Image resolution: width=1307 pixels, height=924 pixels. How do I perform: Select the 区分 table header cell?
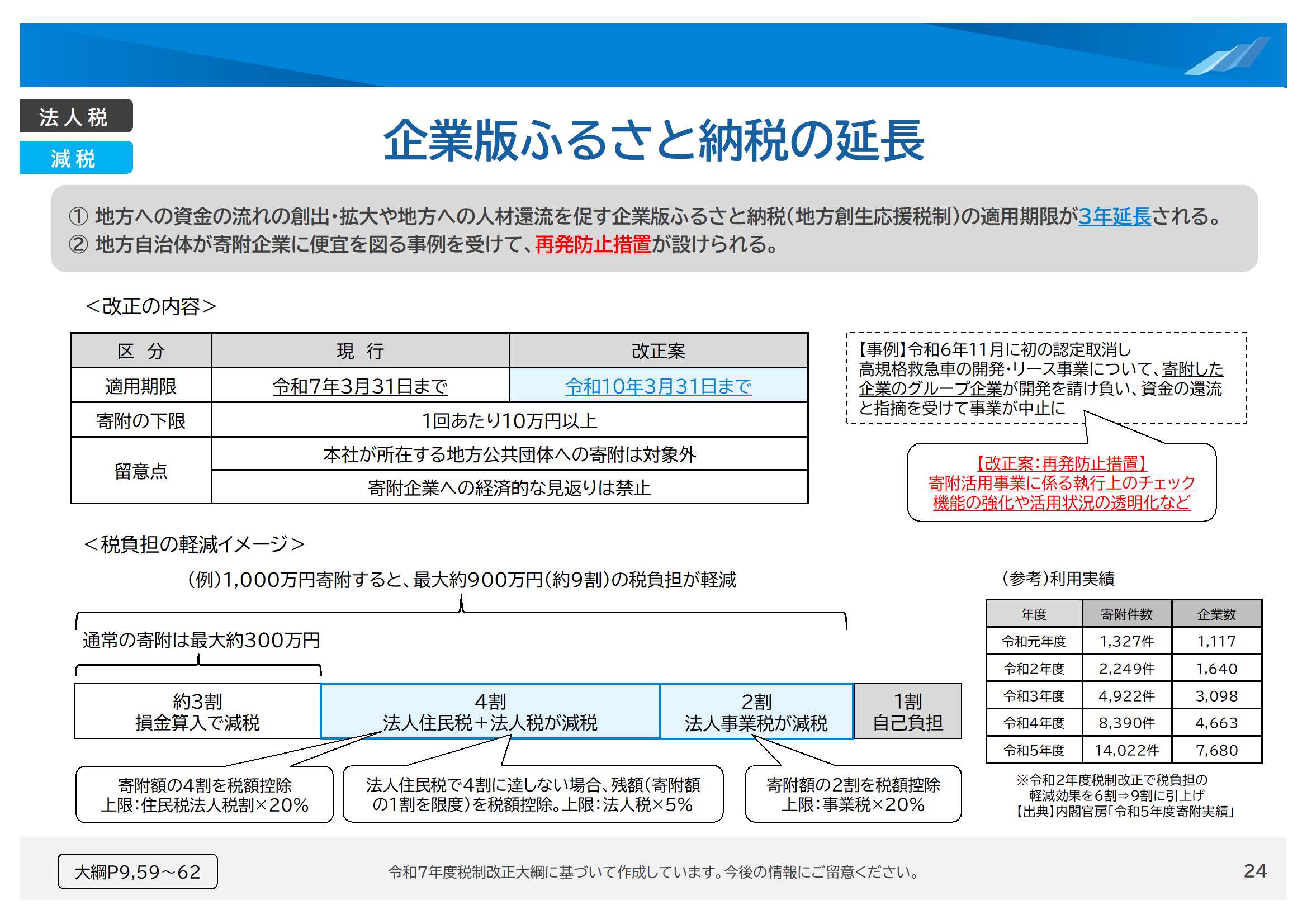point(141,350)
